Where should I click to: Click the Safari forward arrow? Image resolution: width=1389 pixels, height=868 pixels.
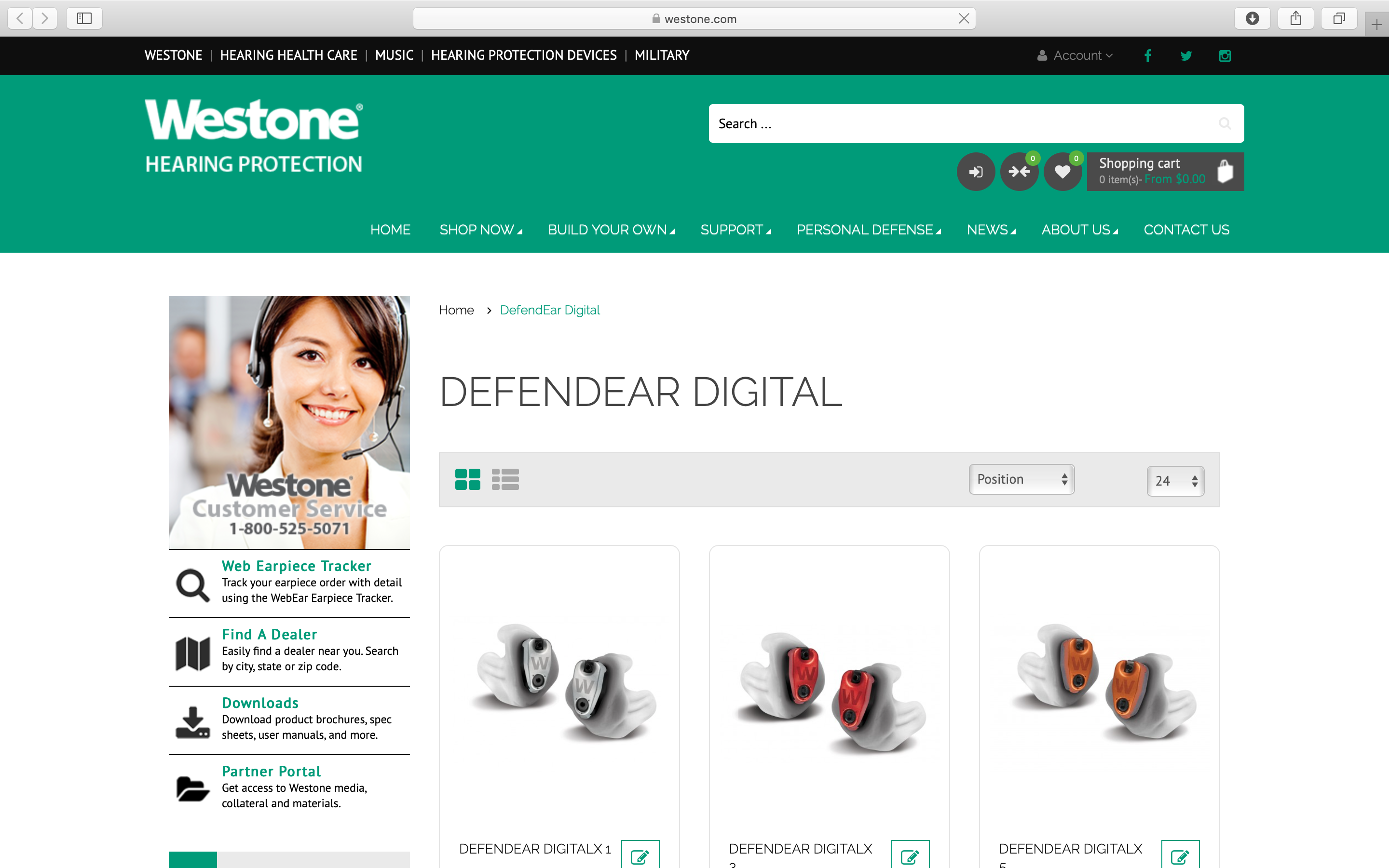click(x=45, y=18)
